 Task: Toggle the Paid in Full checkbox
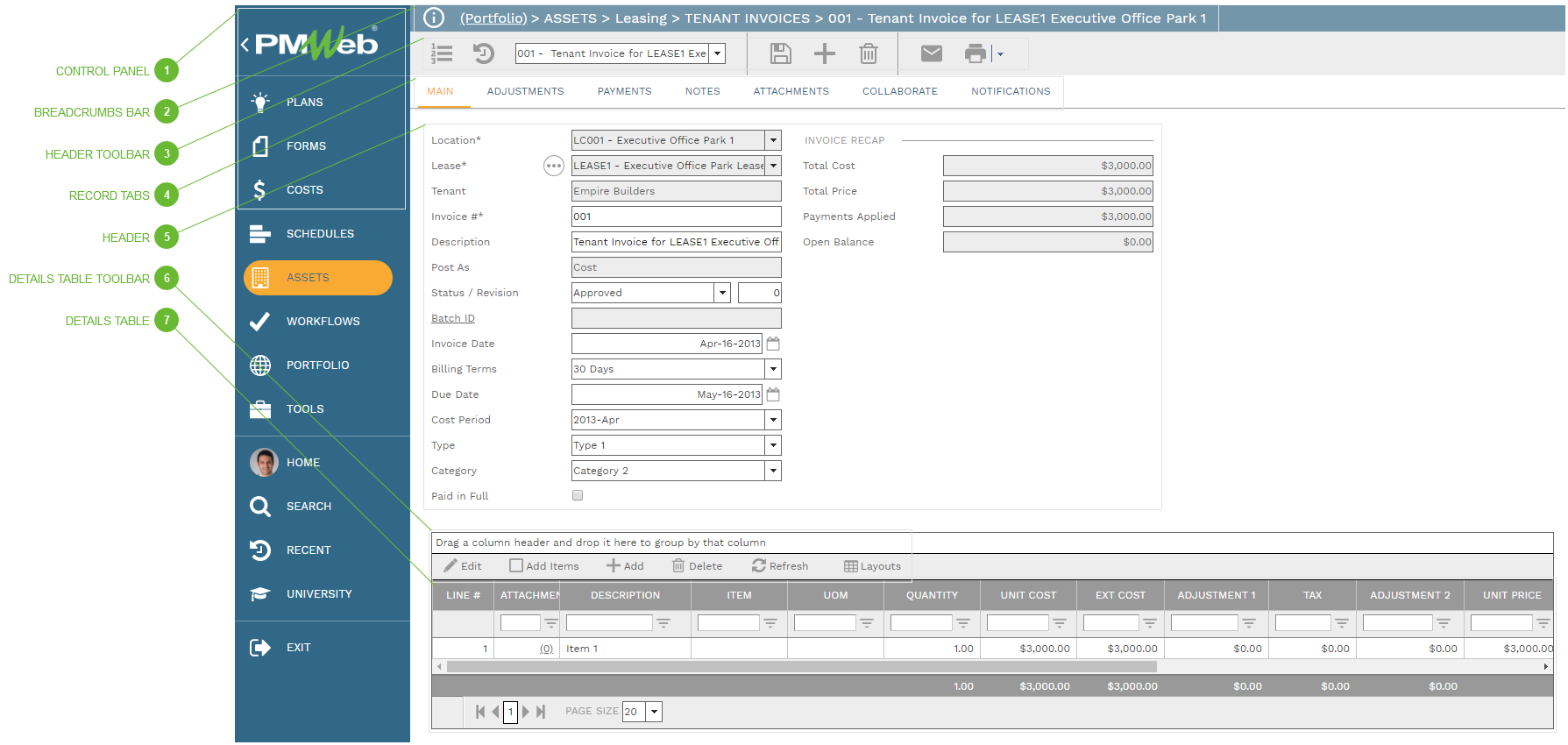578,495
